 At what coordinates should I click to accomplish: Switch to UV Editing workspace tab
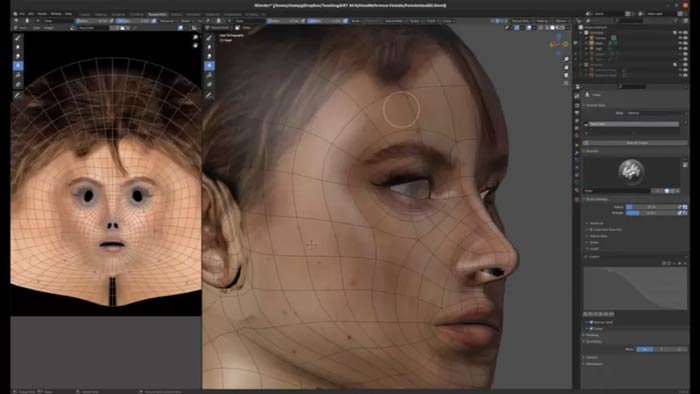137,14
